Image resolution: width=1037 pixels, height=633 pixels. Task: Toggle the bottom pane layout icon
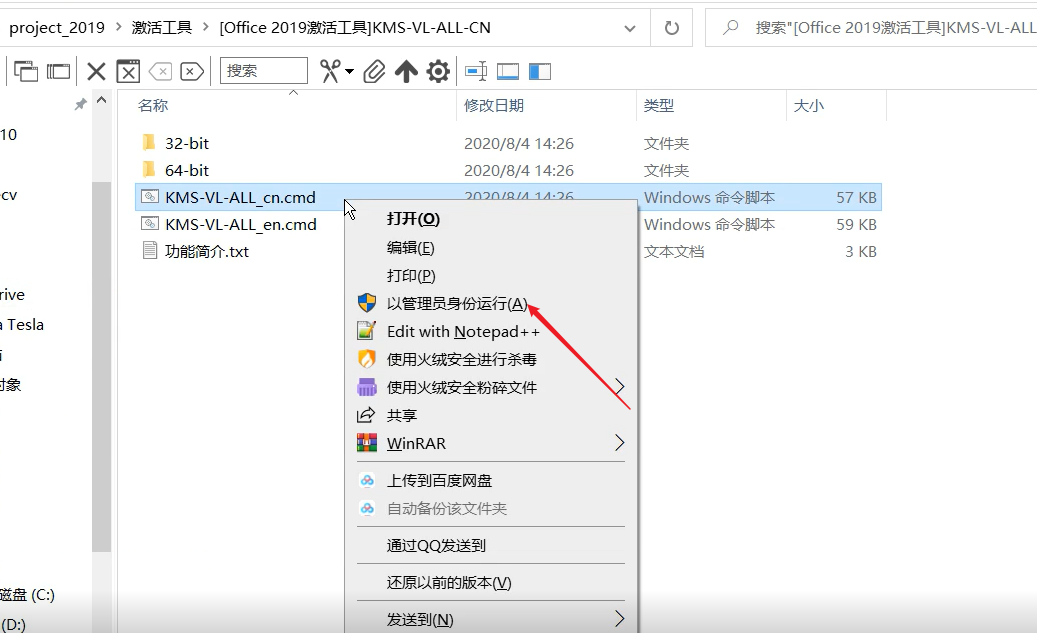(508, 71)
